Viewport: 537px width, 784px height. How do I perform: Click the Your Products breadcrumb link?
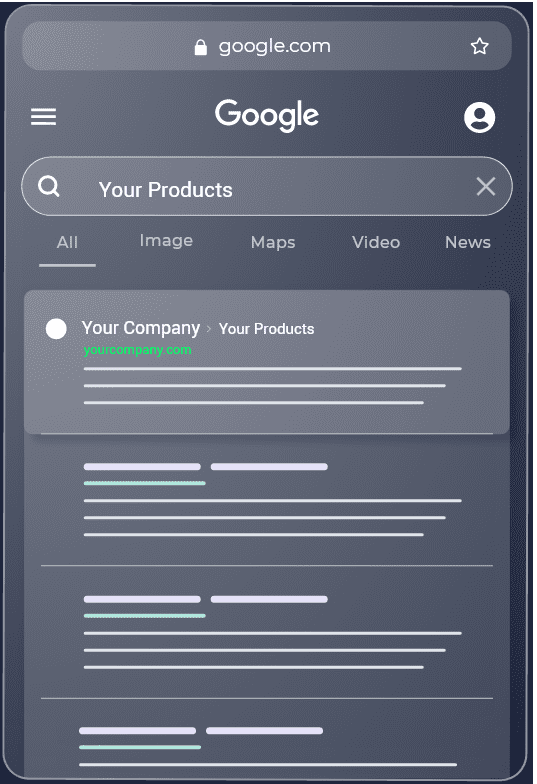click(x=266, y=329)
